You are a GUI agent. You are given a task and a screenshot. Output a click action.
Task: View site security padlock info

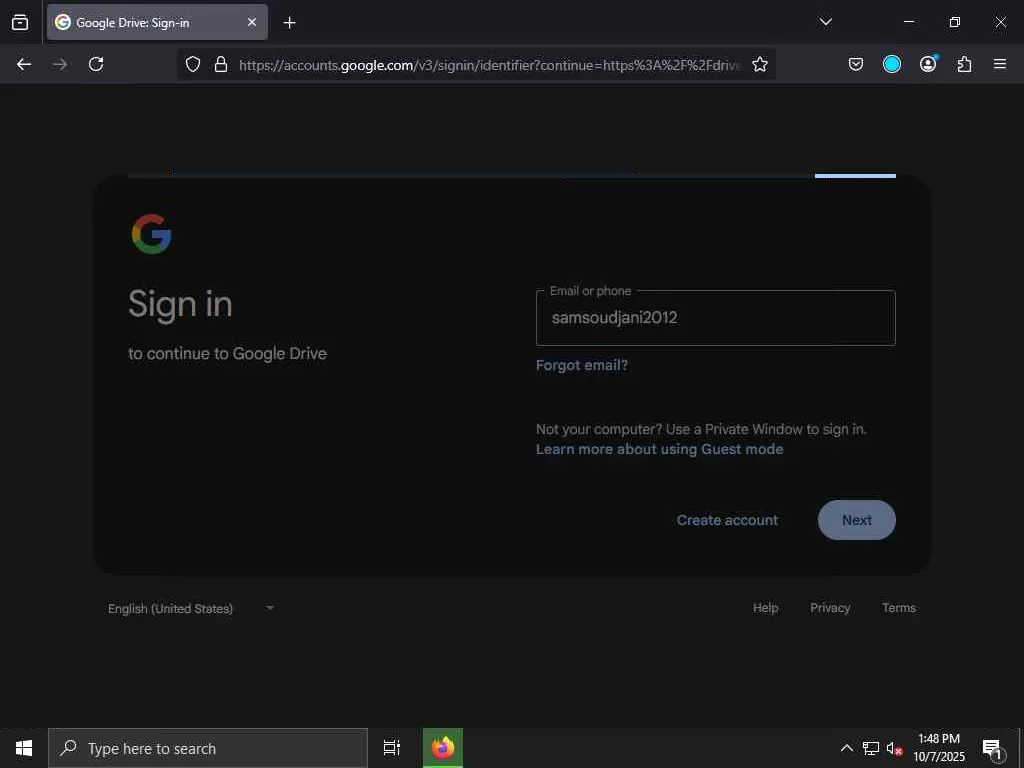point(221,64)
